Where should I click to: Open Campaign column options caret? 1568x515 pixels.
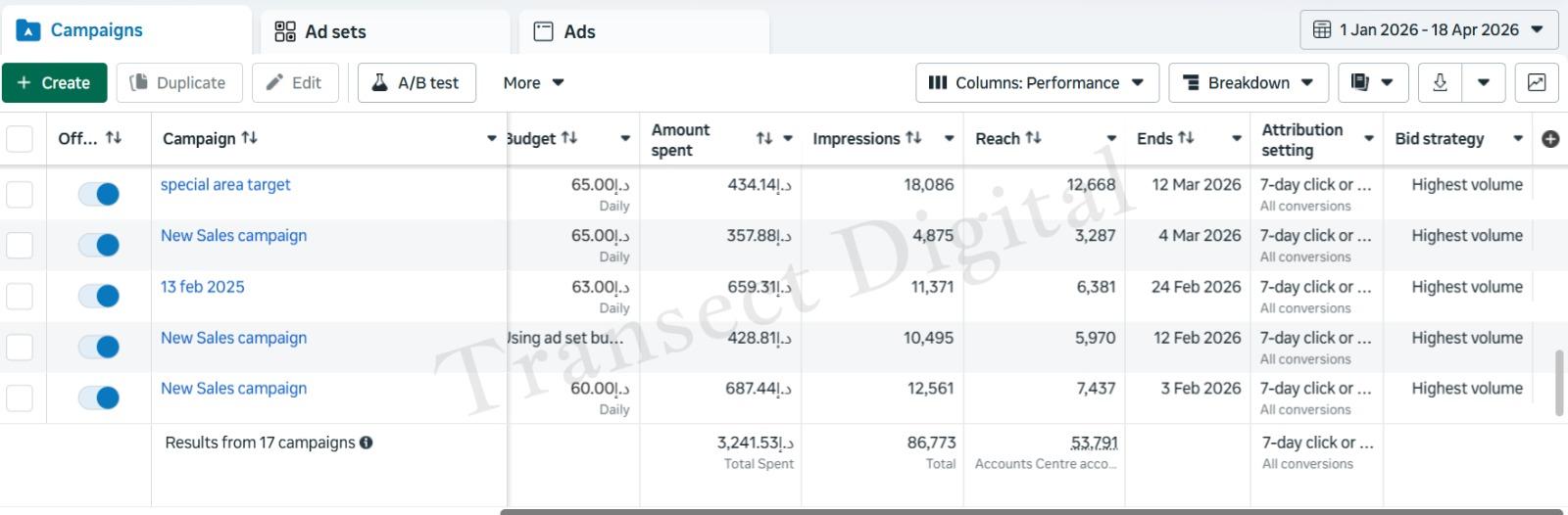tap(492, 139)
